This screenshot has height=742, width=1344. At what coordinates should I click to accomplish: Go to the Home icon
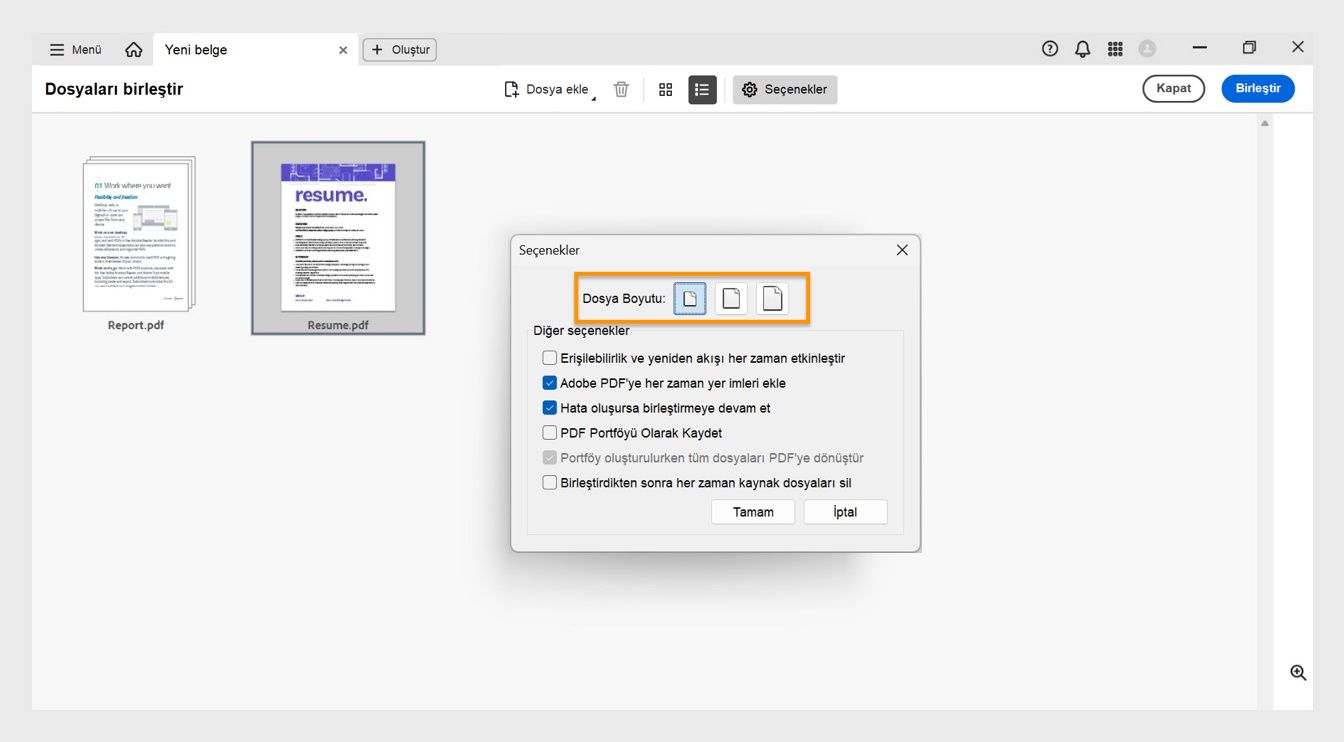pos(134,50)
